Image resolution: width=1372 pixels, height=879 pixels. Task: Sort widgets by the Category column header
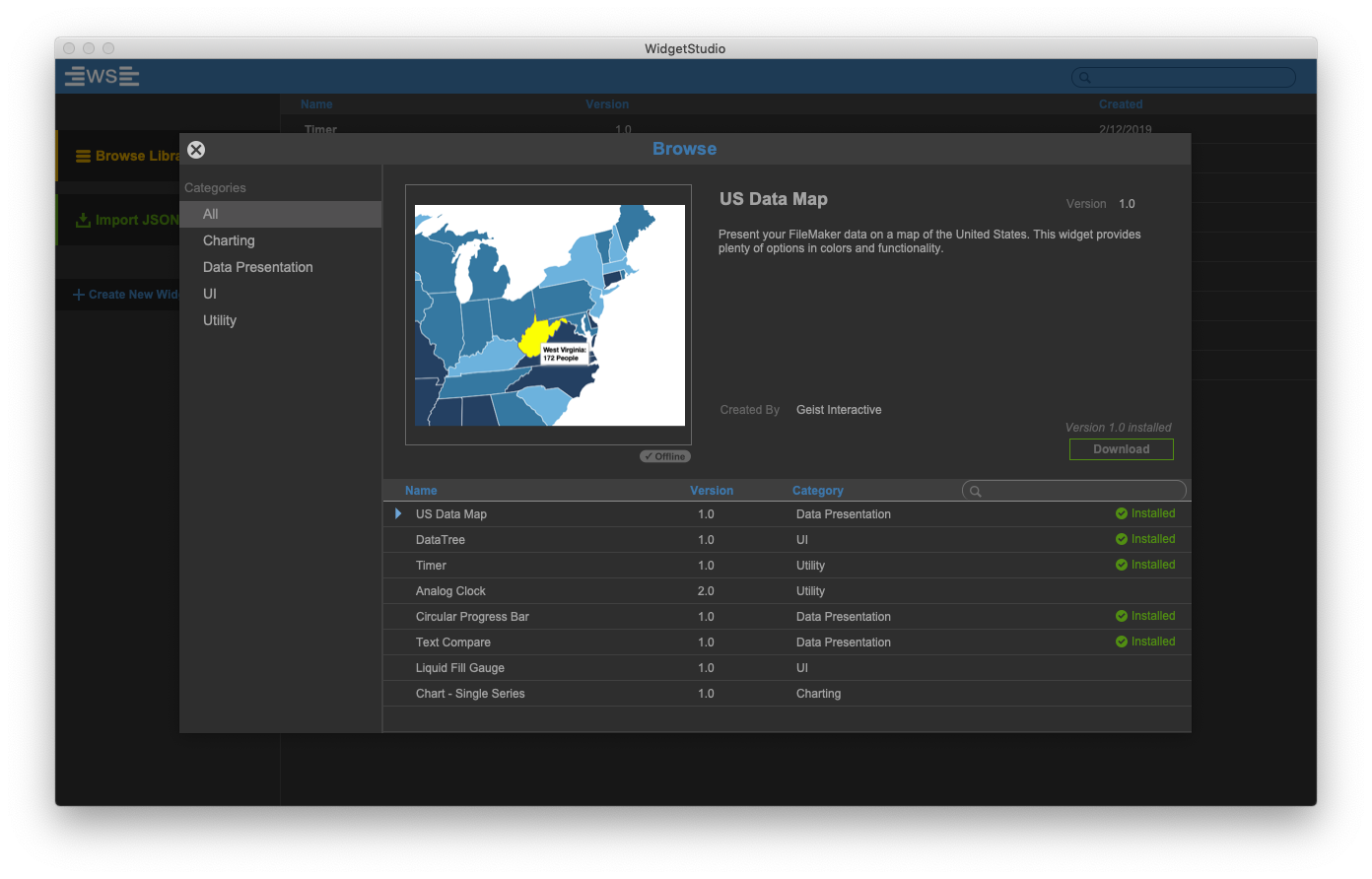[818, 491]
